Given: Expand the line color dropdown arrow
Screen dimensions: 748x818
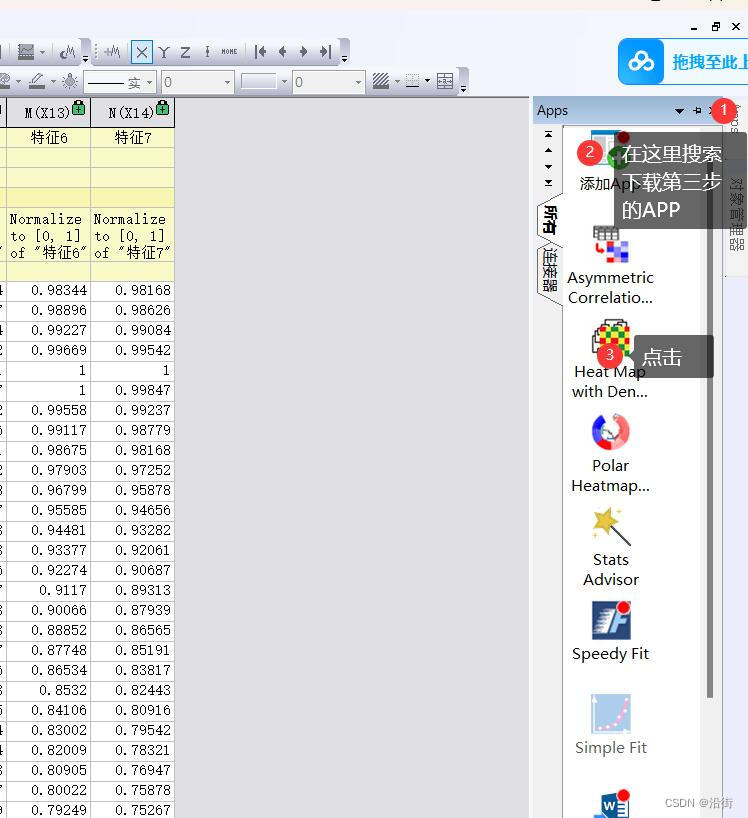Looking at the screenshot, I should pyautogui.click(x=53, y=81).
